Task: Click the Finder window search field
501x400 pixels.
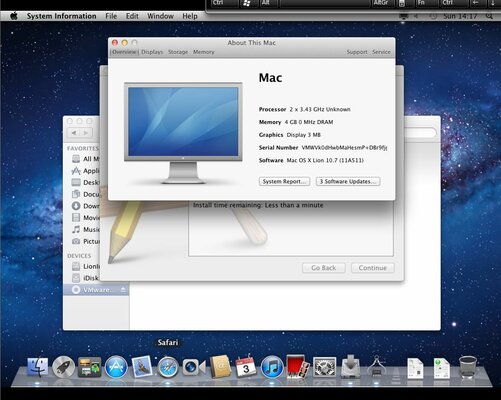Action: [420, 133]
